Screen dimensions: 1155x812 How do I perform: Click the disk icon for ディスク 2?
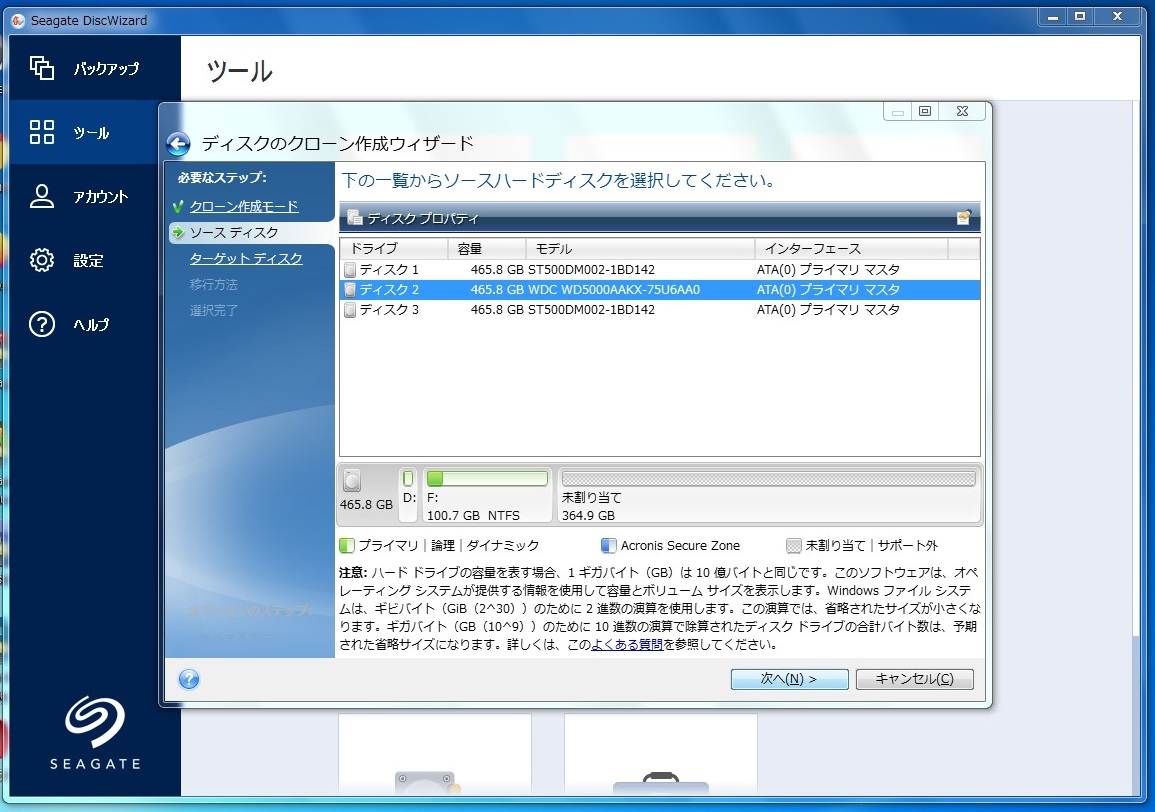click(x=350, y=290)
